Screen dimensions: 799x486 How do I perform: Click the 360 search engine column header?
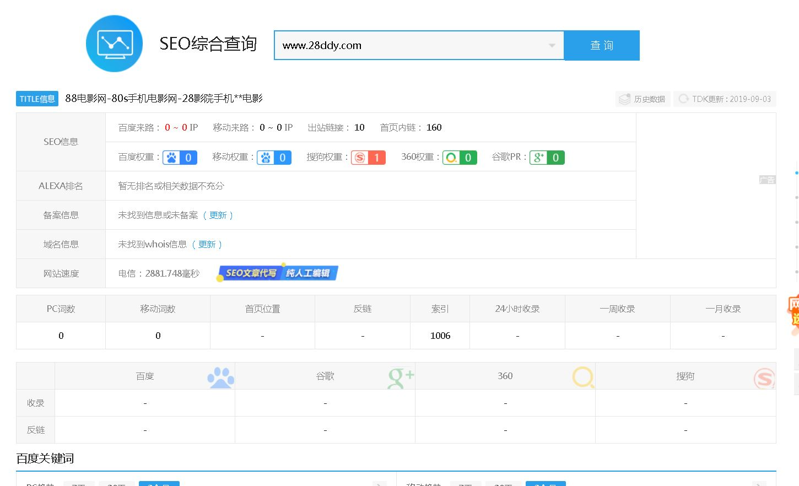pyautogui.click(x=505, y=376)
